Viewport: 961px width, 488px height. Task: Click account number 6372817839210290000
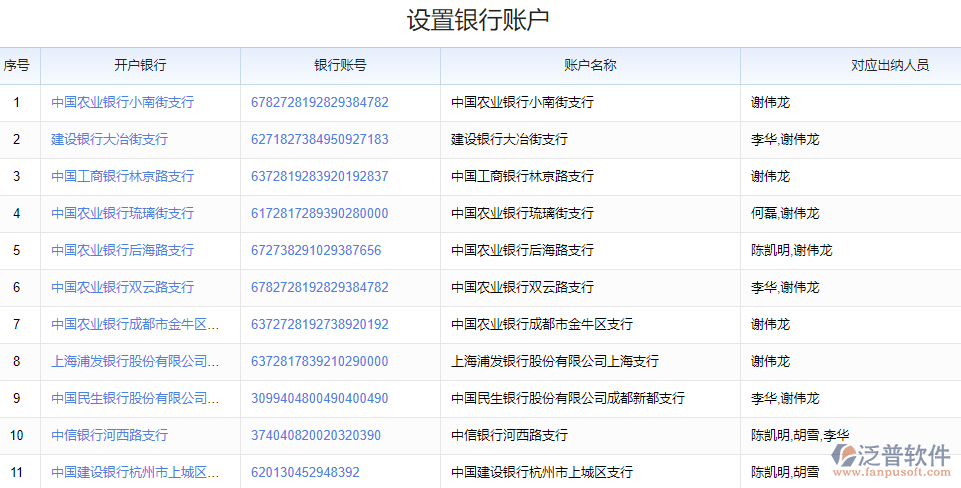pos(319,361)
